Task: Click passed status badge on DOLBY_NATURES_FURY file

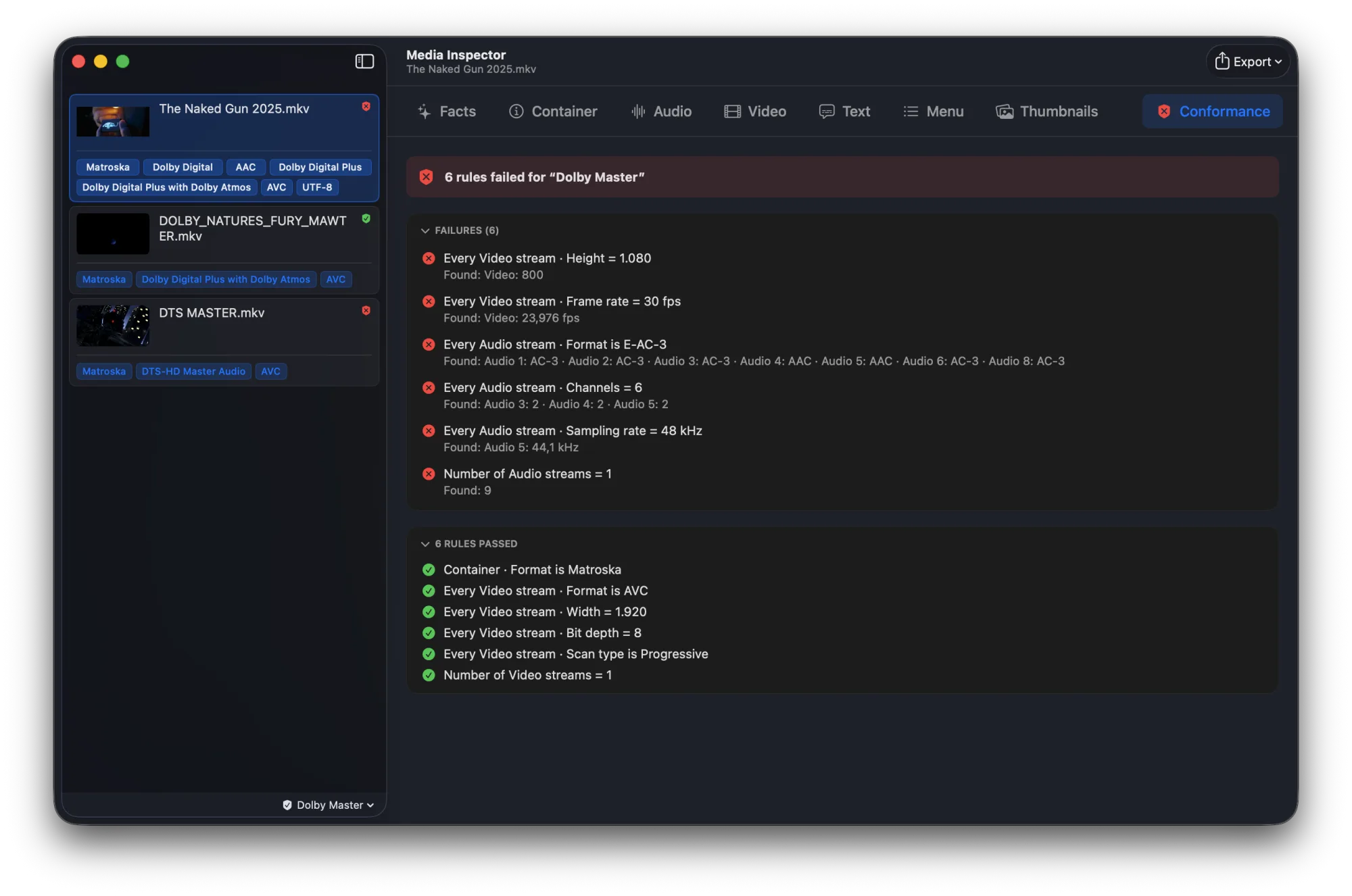Action: 366,219
